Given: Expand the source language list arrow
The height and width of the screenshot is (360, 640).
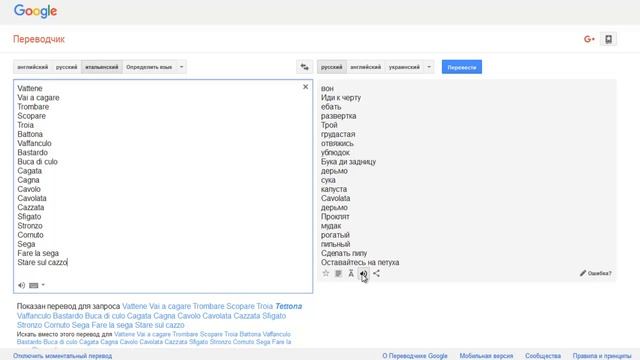Looking at the screenshot, I should point(182,67).
